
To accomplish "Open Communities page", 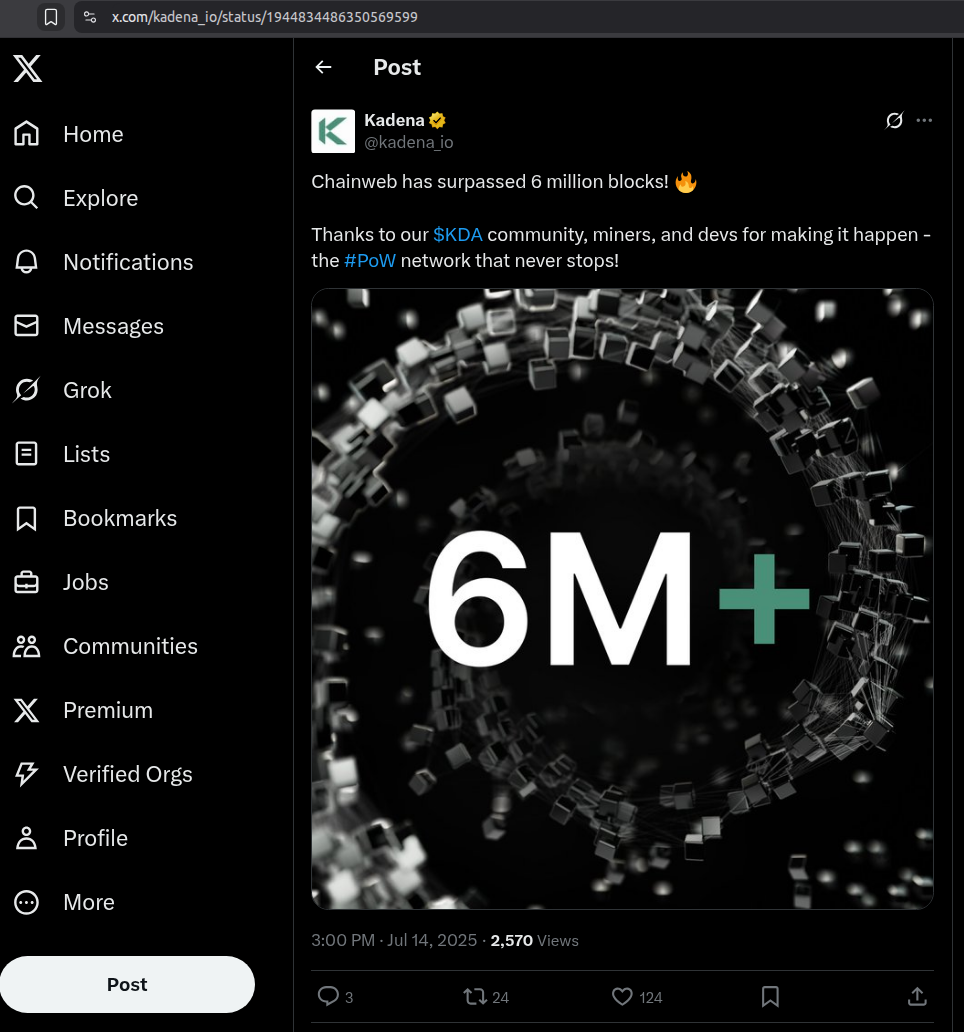I will pyautogui.click(x=105, y=646).
